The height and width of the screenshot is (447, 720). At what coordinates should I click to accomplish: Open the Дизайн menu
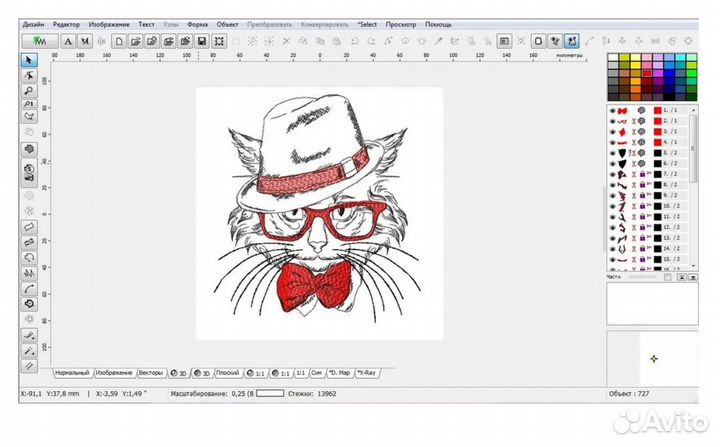coord(33,22)
